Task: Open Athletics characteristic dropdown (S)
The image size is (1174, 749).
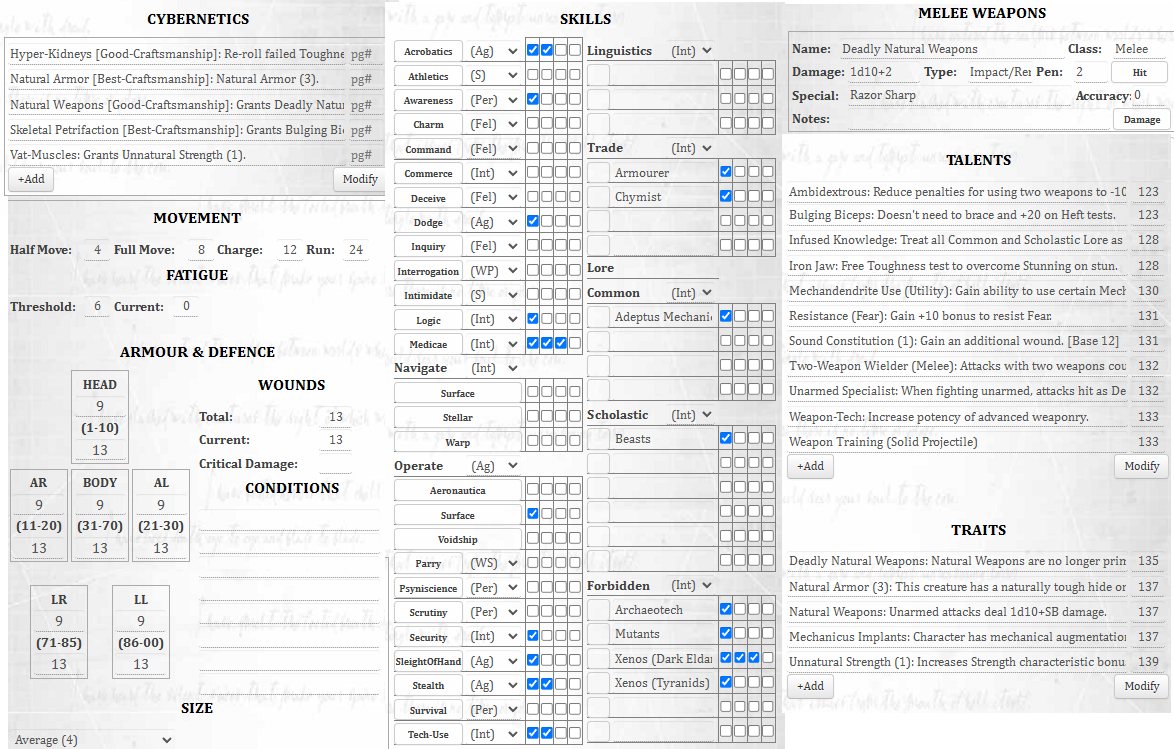Action: coord(494,76)
